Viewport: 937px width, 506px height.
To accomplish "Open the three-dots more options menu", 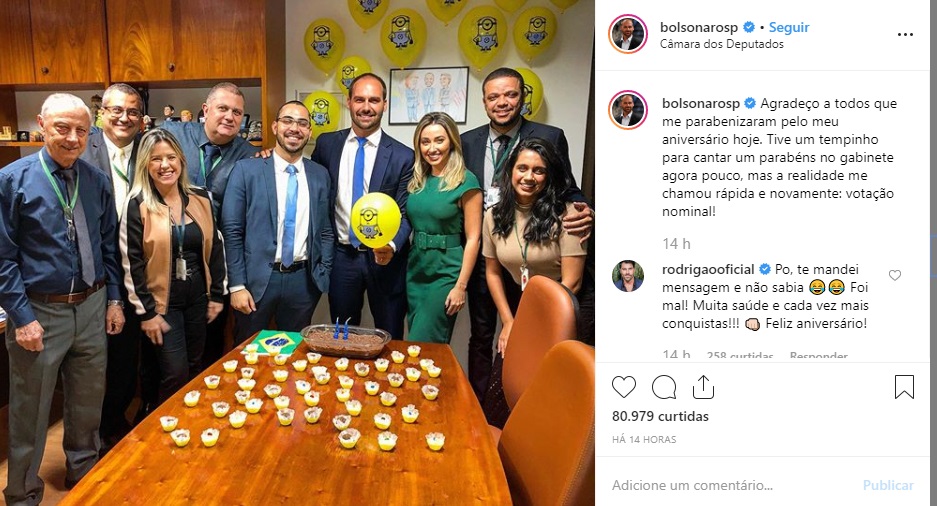I will 905,35.
